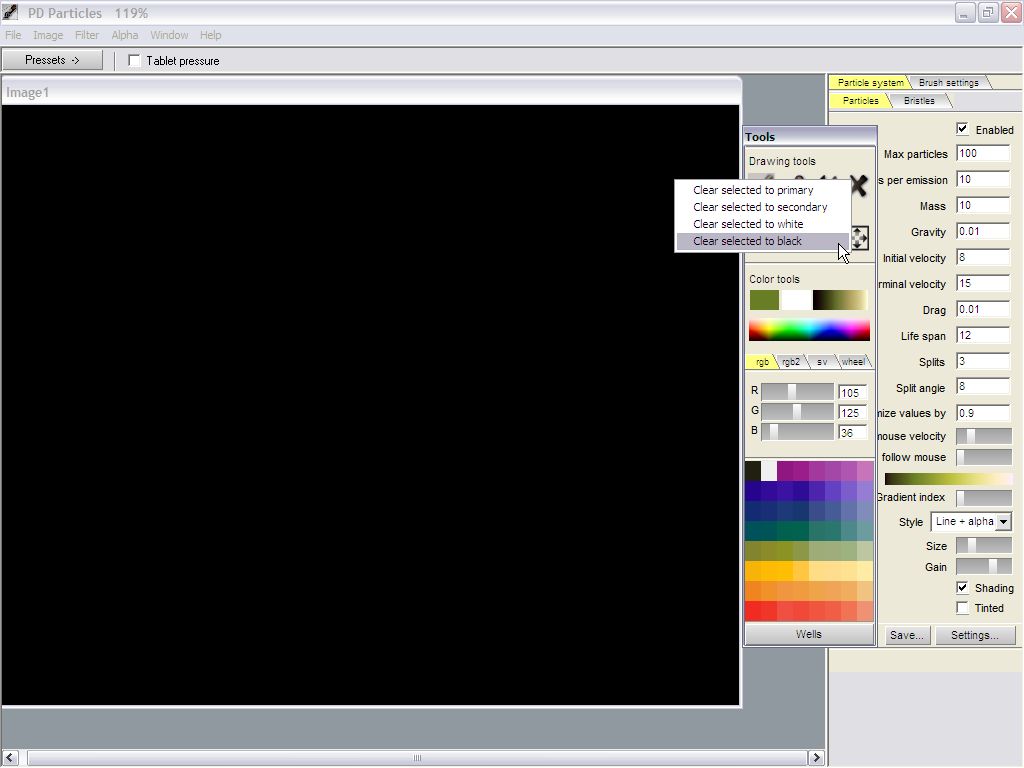1024x768 pixels.
Task: Uncheck the Enabled particles checkbox
Action: coord(962,129)
